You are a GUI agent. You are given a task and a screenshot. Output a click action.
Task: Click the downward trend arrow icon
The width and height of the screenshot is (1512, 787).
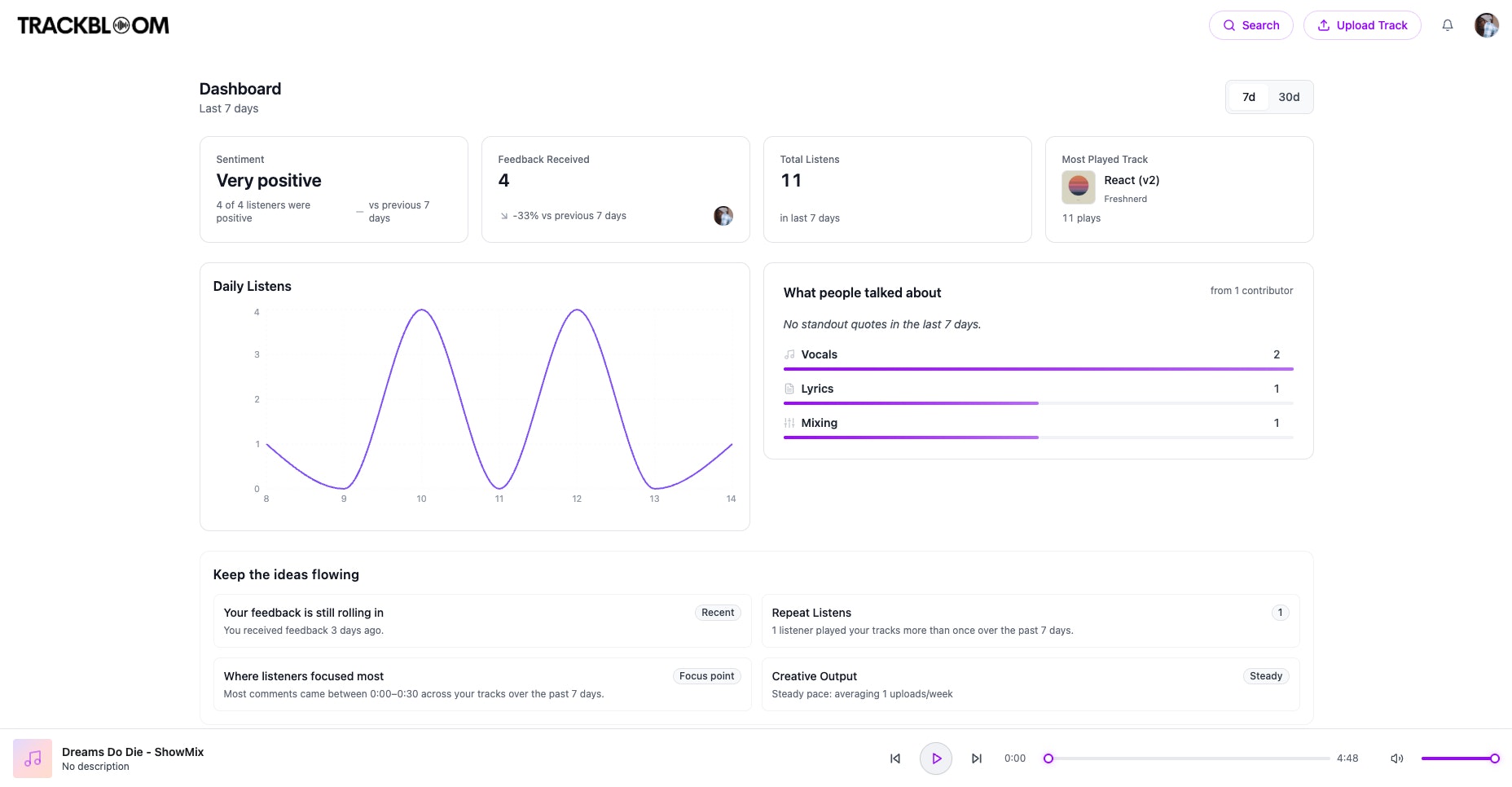click(504, 216)
